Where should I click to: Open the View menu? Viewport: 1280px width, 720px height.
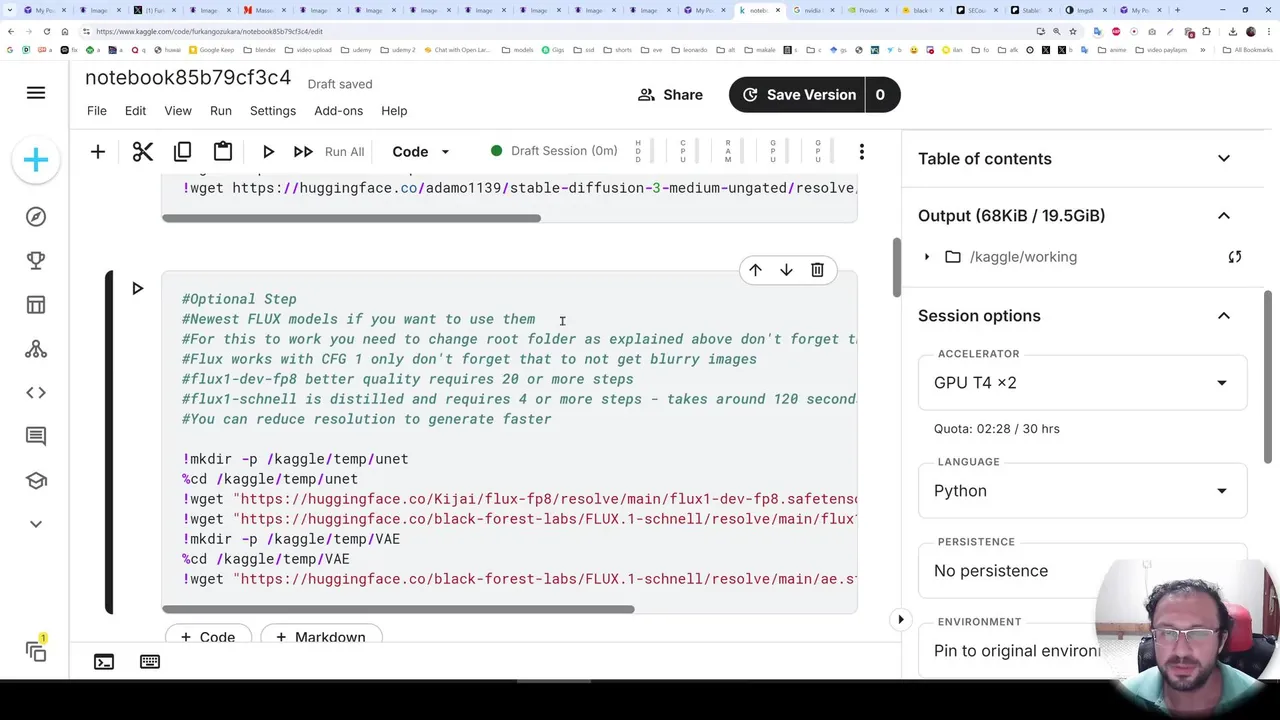pyautogui.click(x=178, y=111)
